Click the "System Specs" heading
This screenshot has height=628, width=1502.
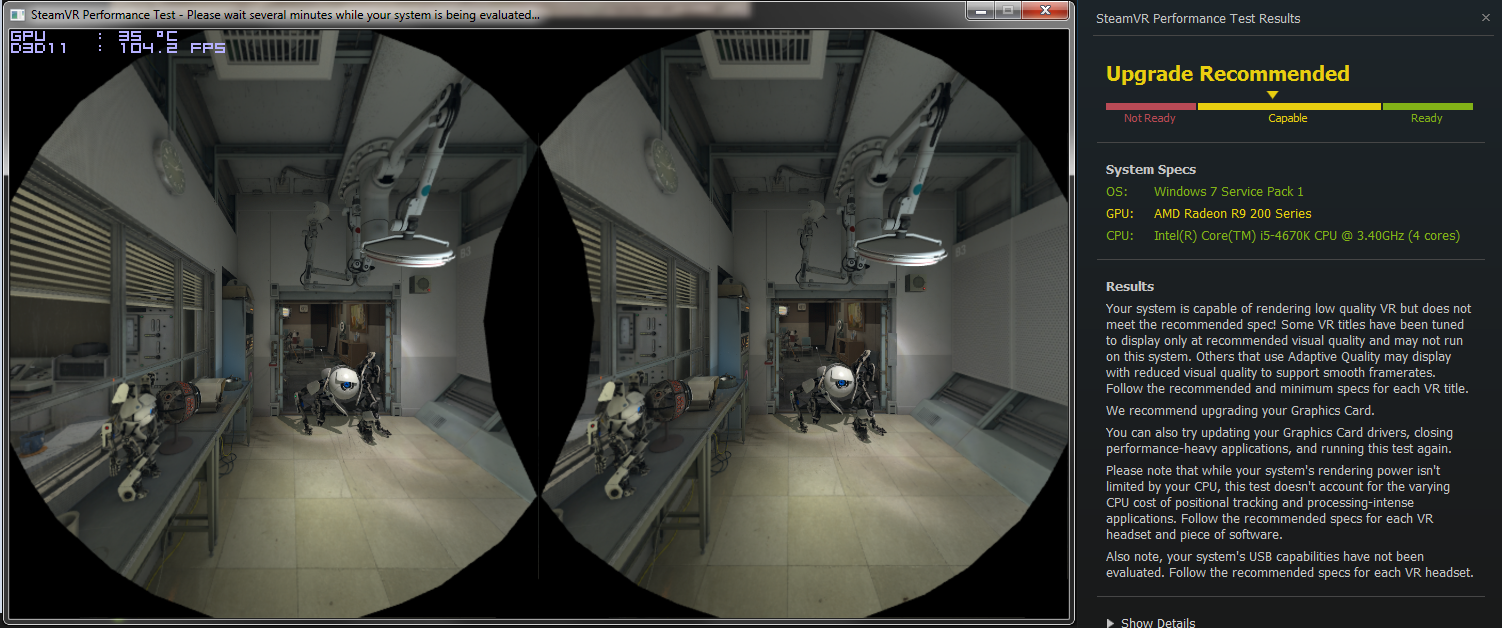tap(1151, 170)
